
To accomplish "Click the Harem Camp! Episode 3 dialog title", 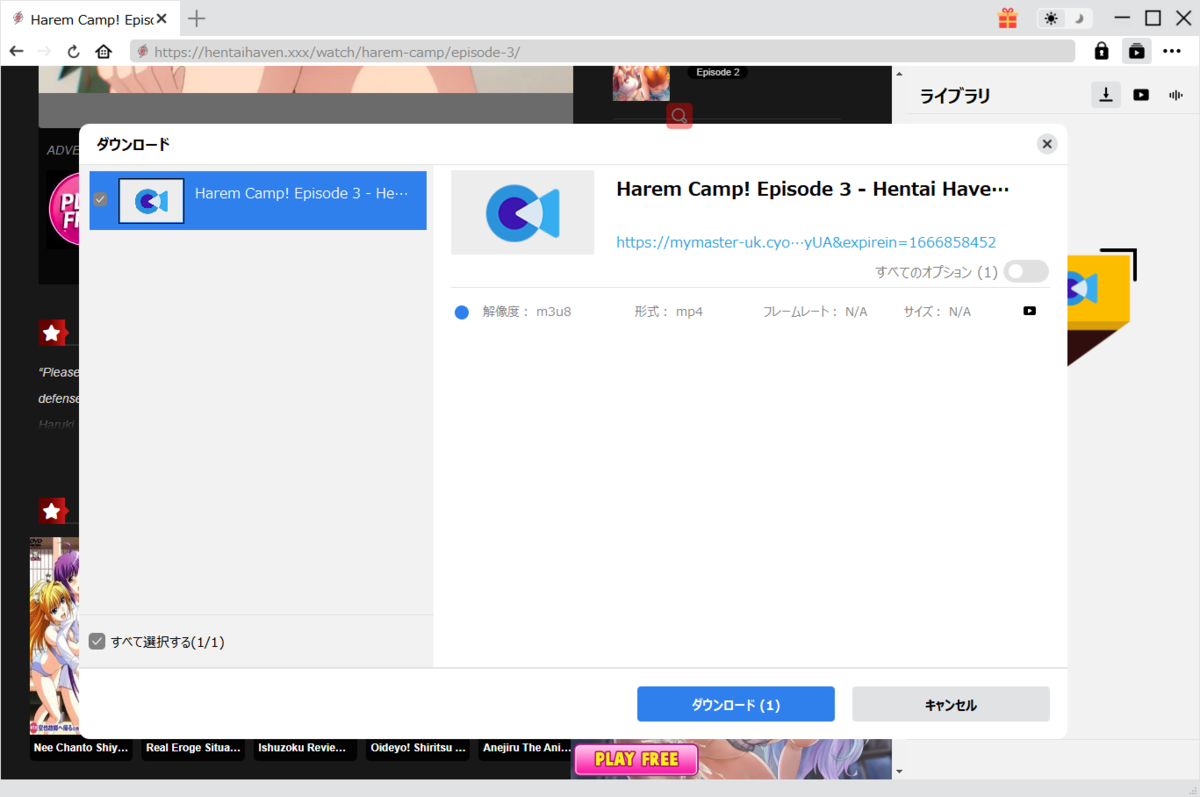I will tap(813, 189).
